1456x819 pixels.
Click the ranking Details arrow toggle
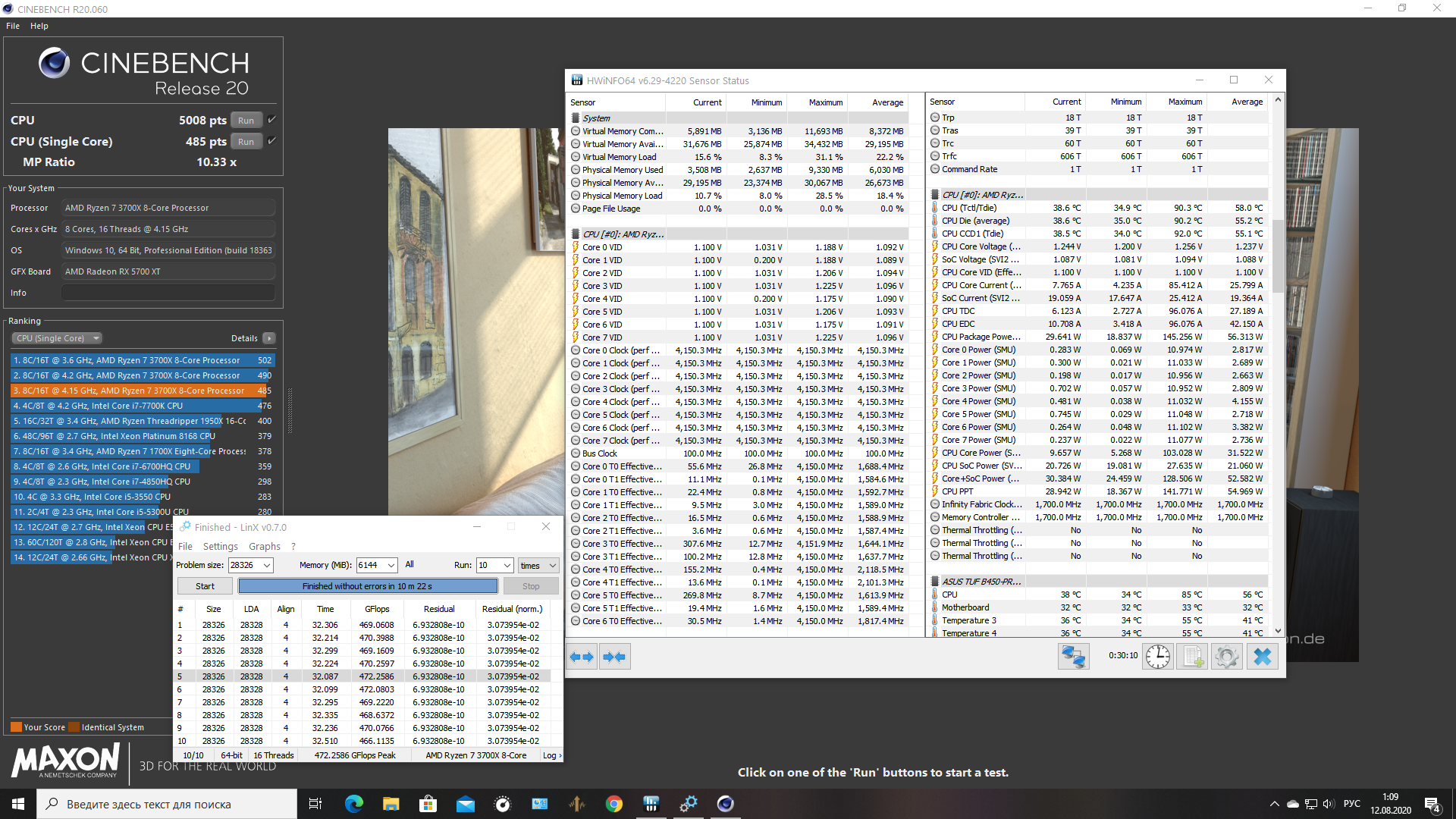[x=269, y=338]
